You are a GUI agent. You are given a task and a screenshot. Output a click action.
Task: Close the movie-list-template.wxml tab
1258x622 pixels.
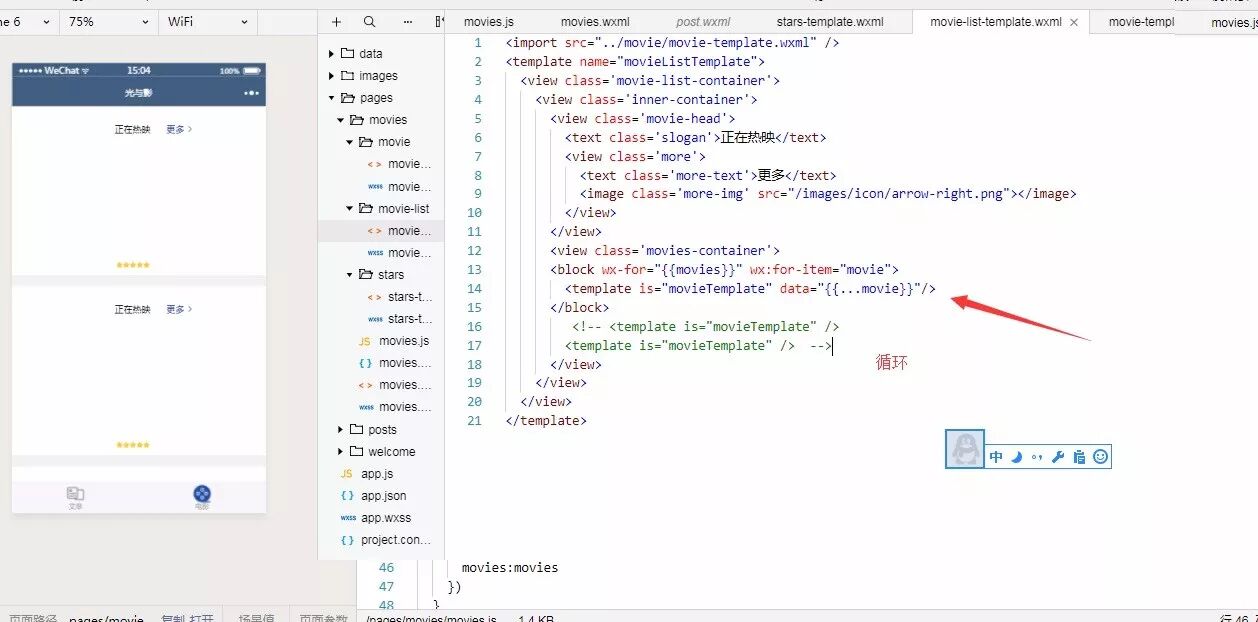(1074, 22)
